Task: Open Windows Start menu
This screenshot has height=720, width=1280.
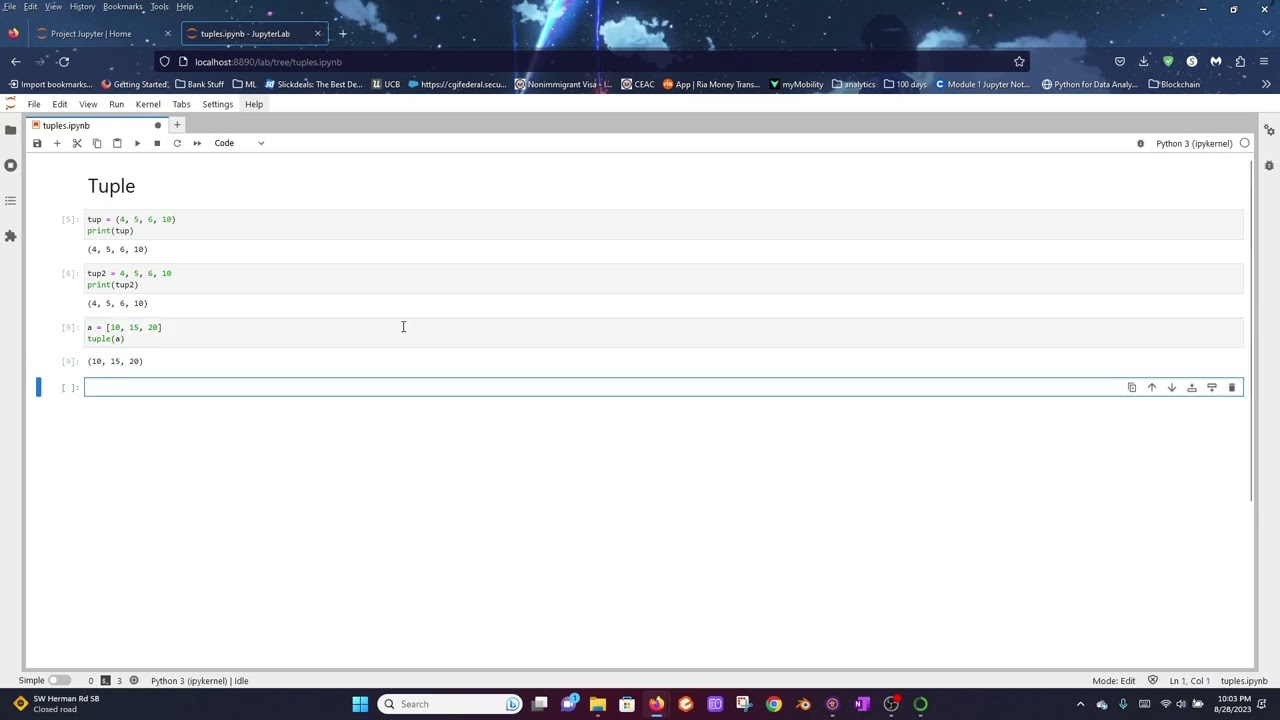Action: tap(360, 704)
